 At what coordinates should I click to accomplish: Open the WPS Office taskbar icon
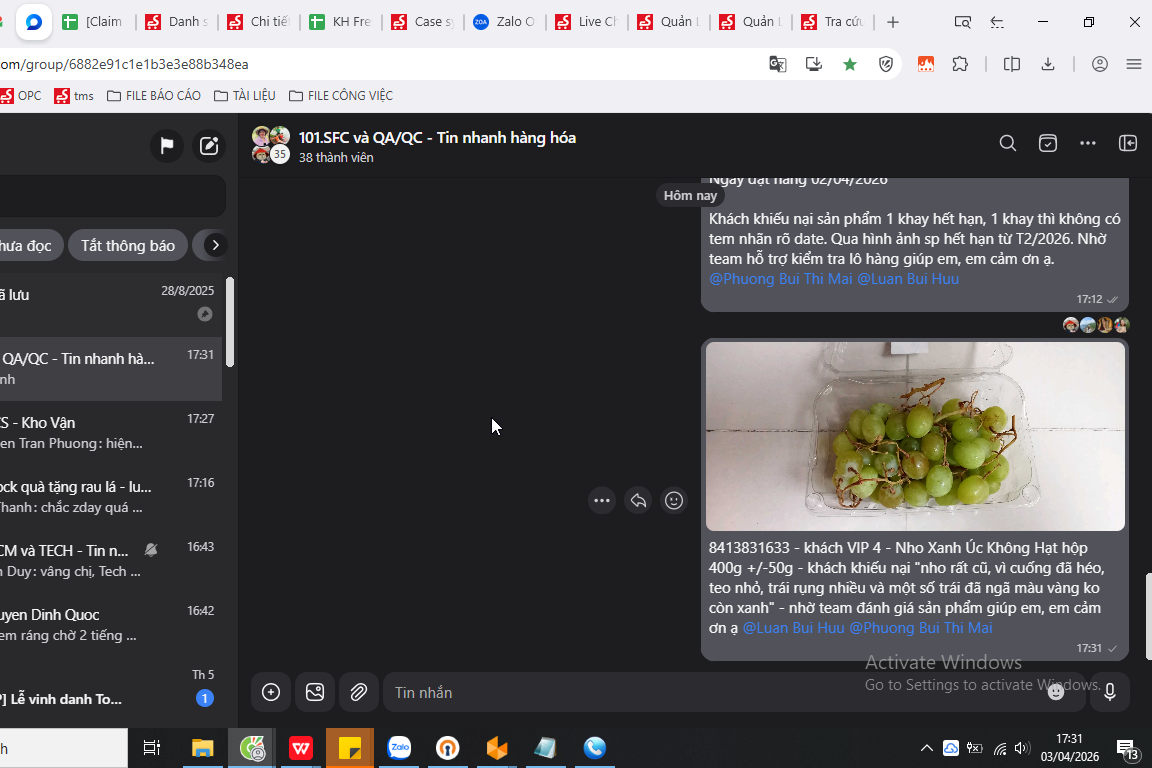pyautogui.click(x=300, y=748)
